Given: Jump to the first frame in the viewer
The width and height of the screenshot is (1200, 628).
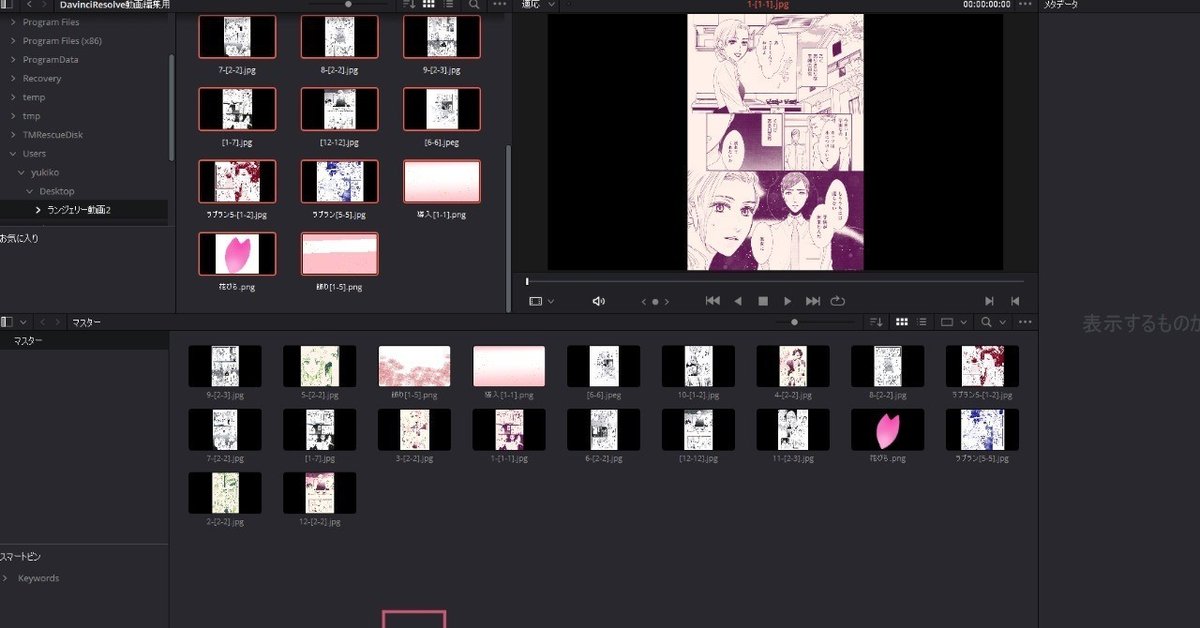Looking at the screenshot, I should pos(712,301).
